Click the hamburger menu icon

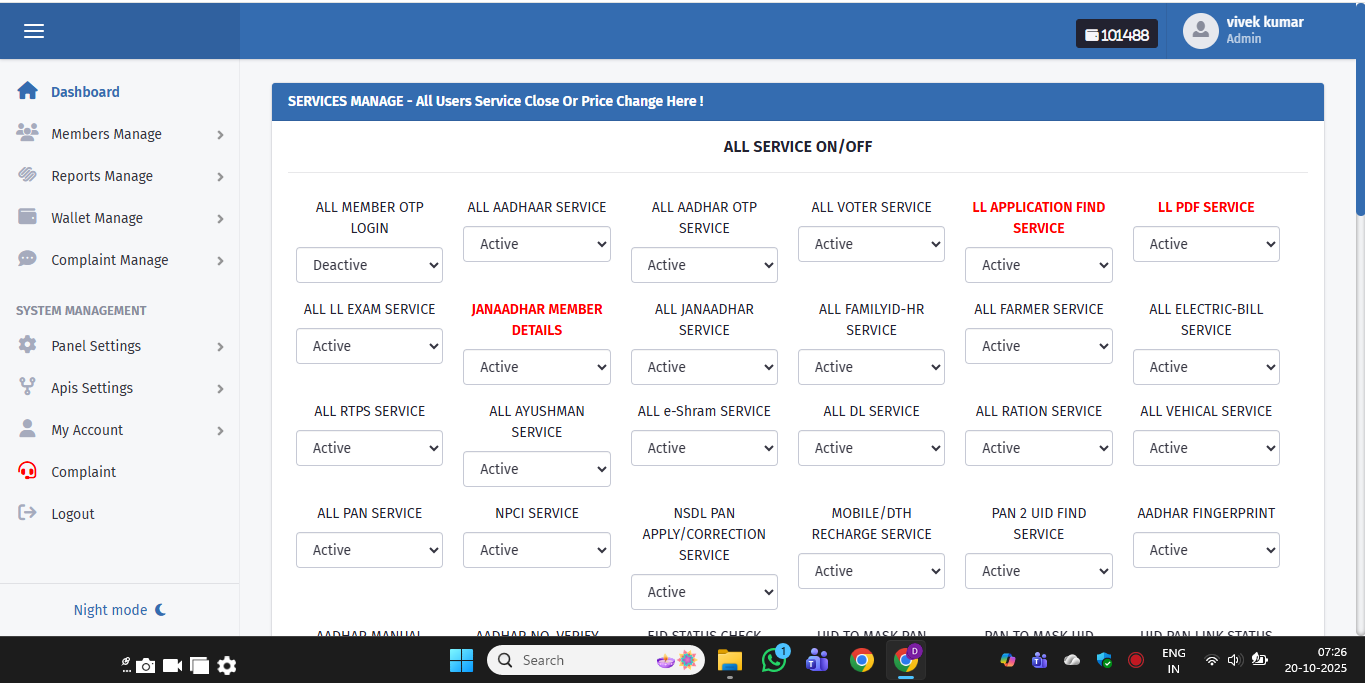click(x=34, y=31)
